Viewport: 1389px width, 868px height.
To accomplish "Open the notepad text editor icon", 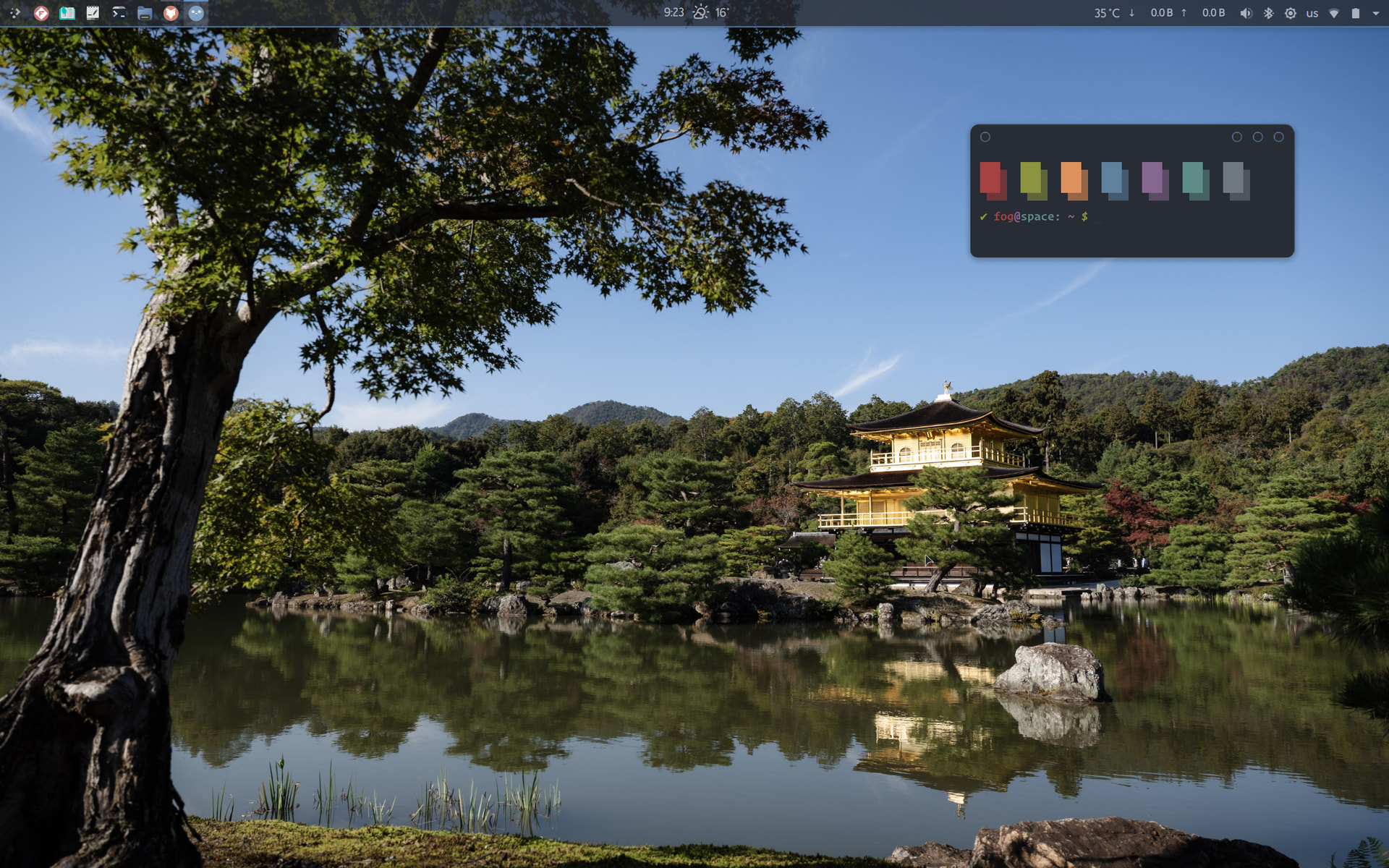I will tap(93, 13).
